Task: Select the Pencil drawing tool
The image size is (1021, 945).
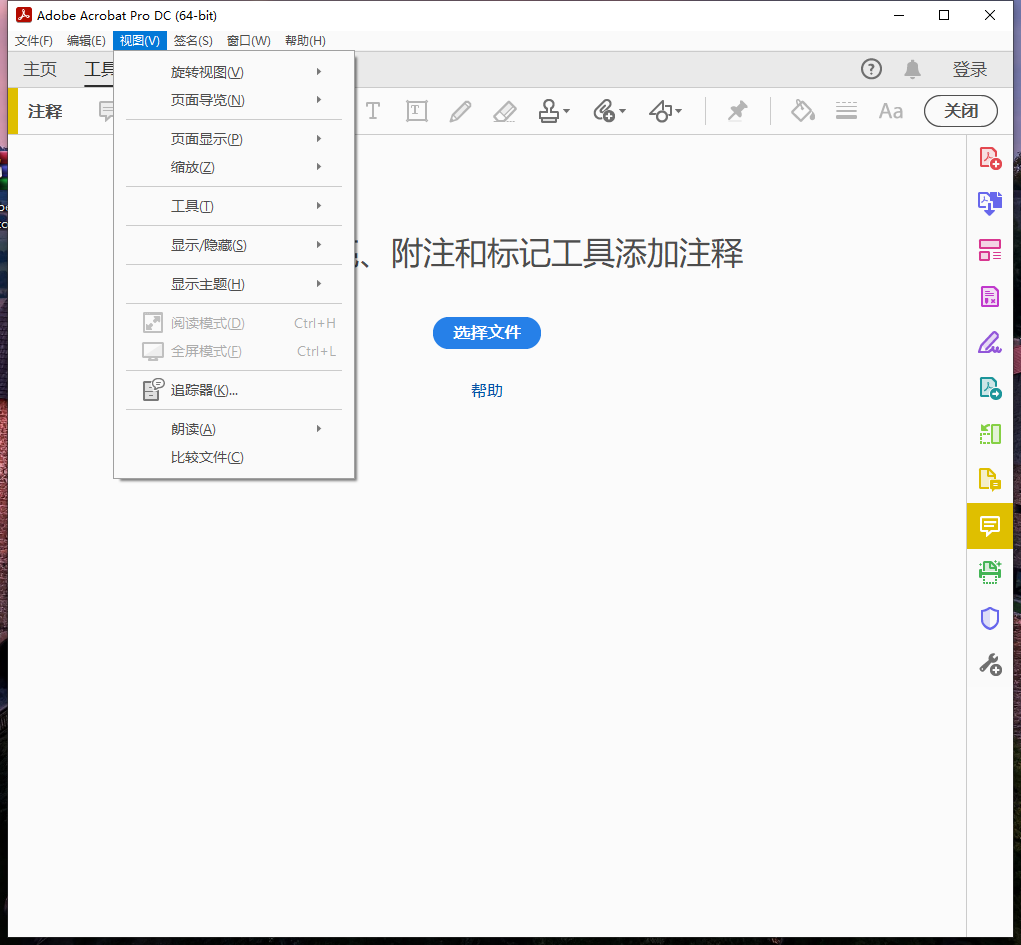Action: 460,111
